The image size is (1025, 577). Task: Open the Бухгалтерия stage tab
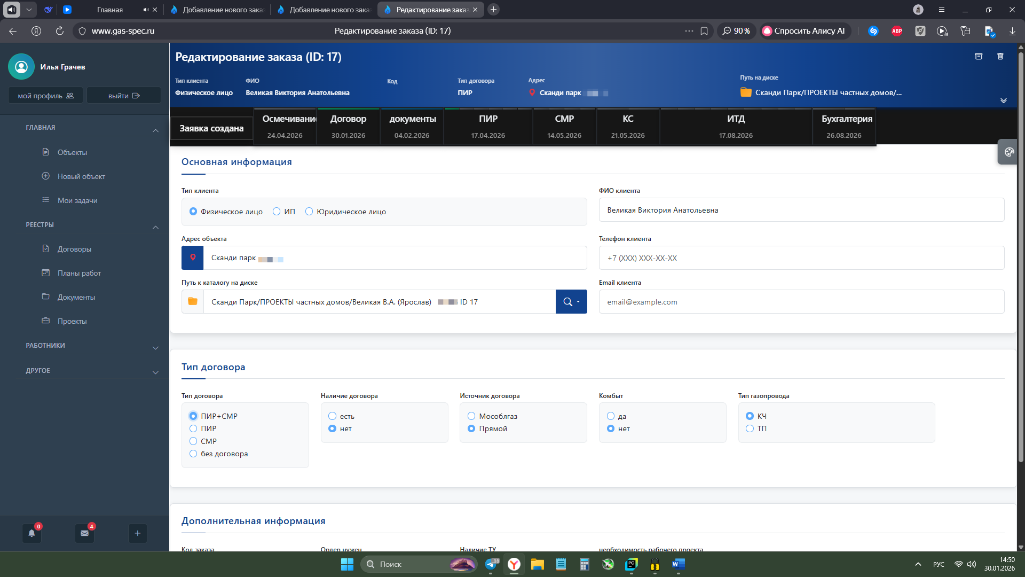pos(844,126)
